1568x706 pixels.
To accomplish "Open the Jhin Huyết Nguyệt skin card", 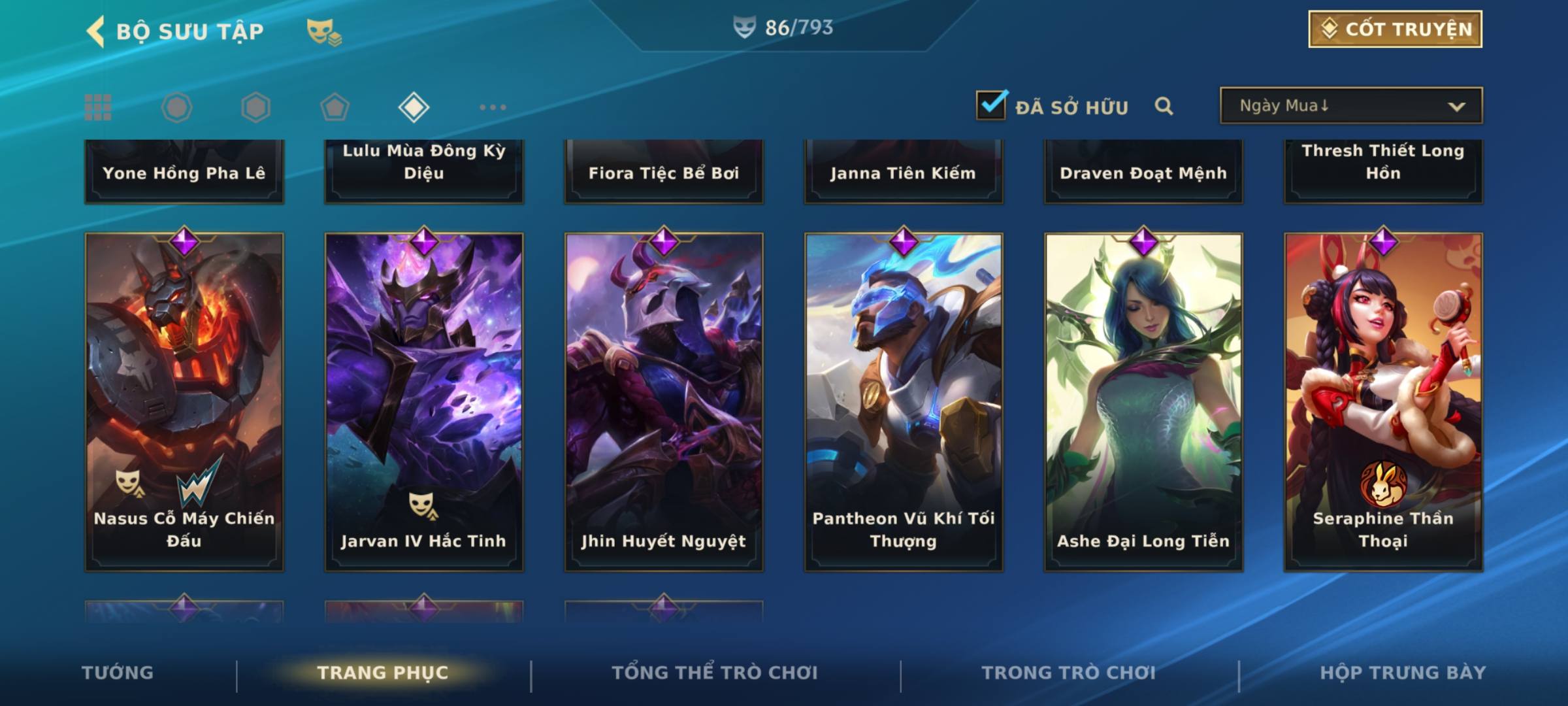I will click(x=664, y=401).
